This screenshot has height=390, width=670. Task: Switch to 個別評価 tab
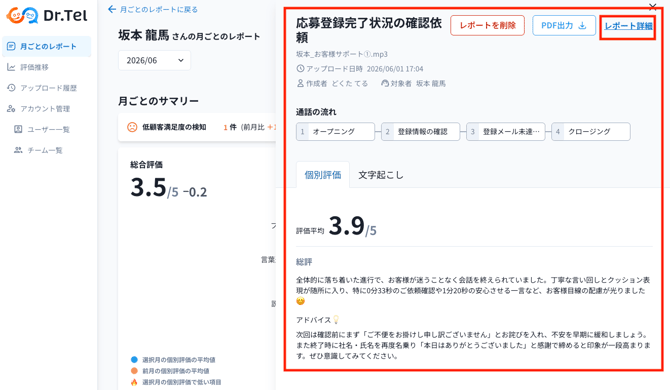point(323,175)
